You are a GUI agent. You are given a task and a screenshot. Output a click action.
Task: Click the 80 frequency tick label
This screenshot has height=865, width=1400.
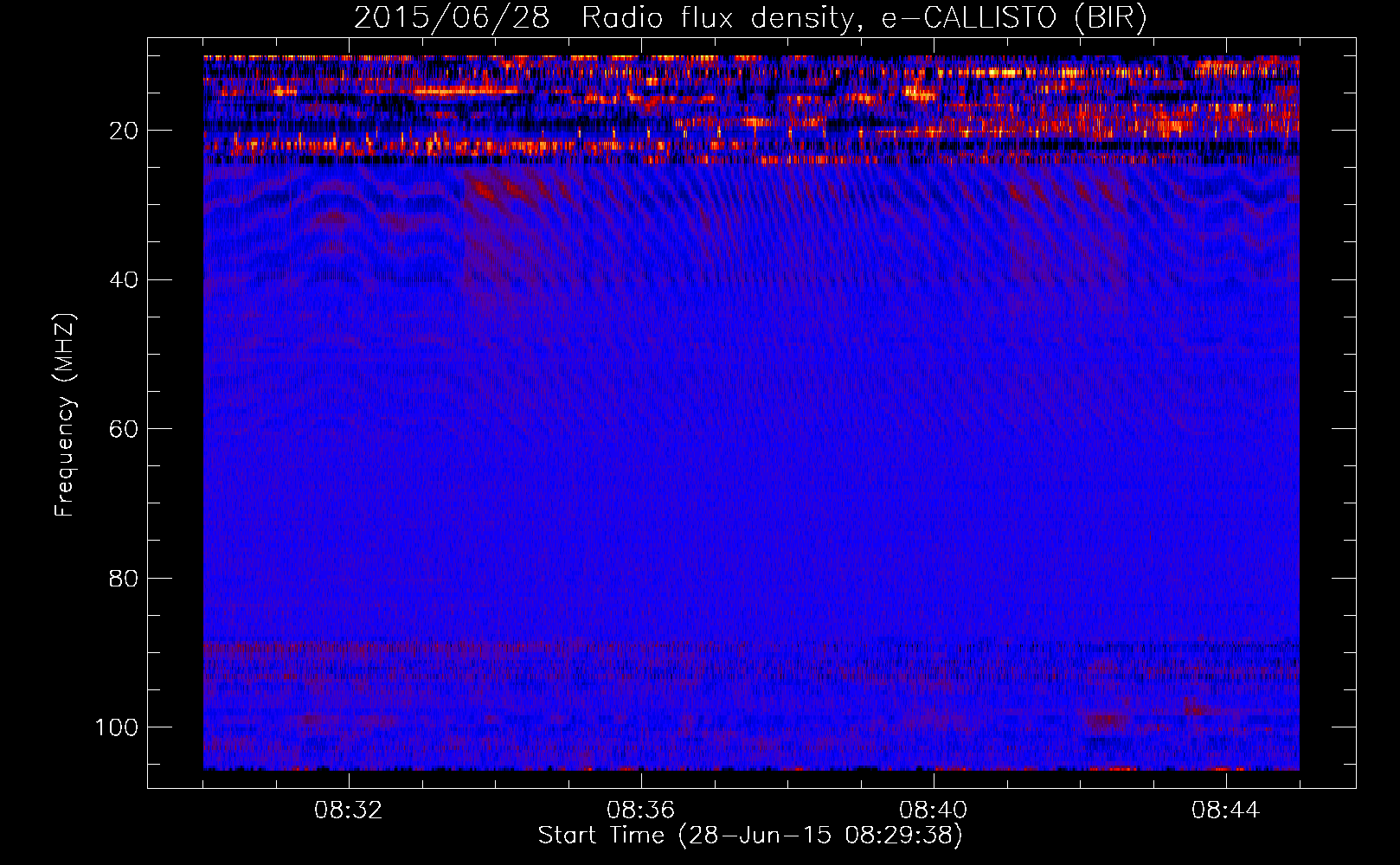125,578
